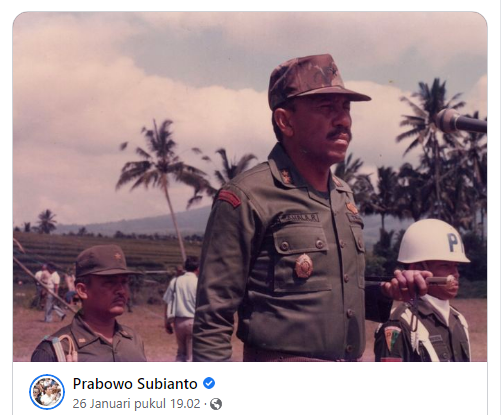Click the blue verified checkmark badge

[209, 383]
